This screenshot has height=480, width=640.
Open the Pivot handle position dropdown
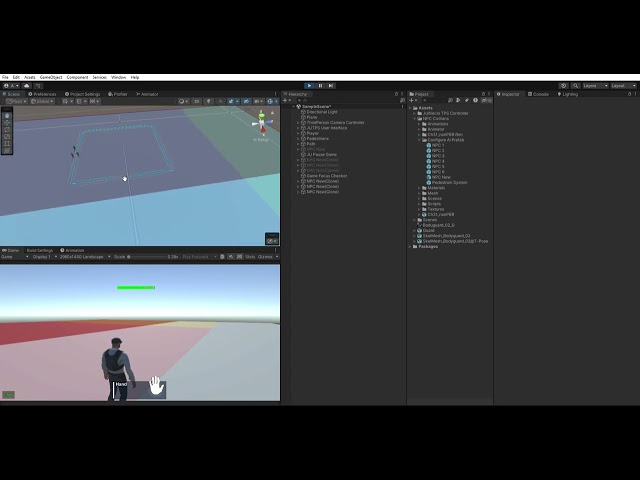pyautogui.click(x=16, y=101)
